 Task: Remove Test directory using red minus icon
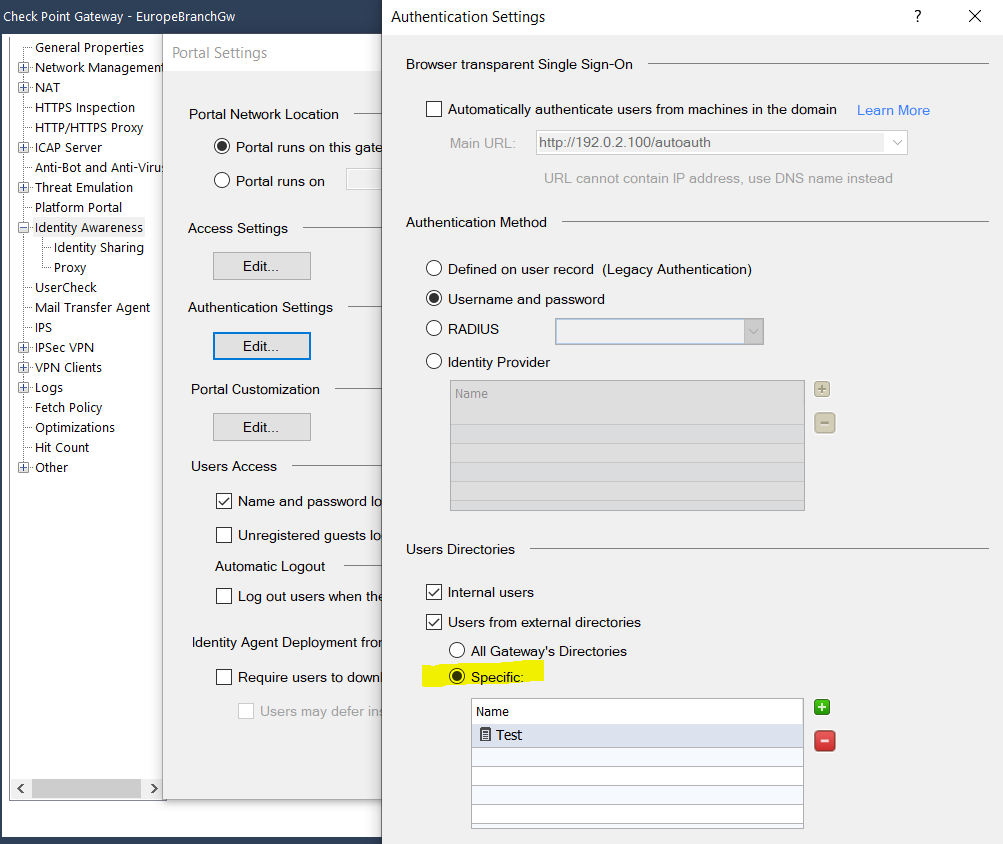point(821,740)
